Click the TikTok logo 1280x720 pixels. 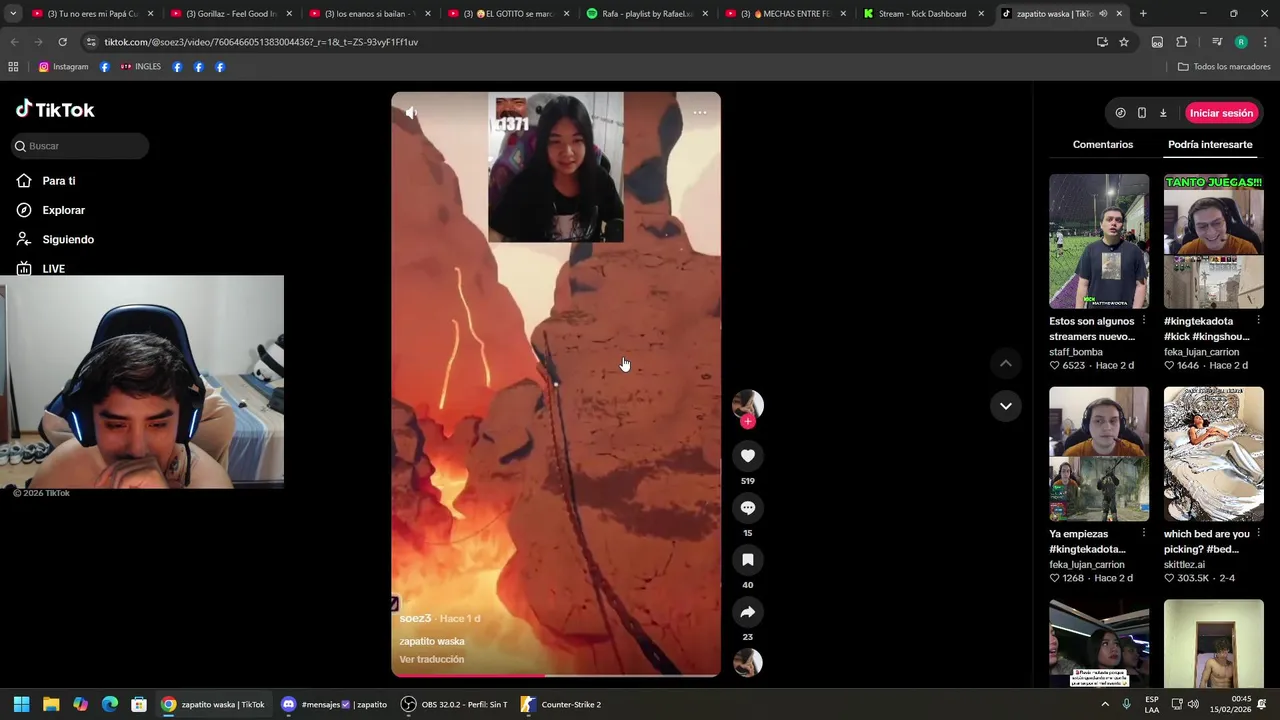coord(55,110)
